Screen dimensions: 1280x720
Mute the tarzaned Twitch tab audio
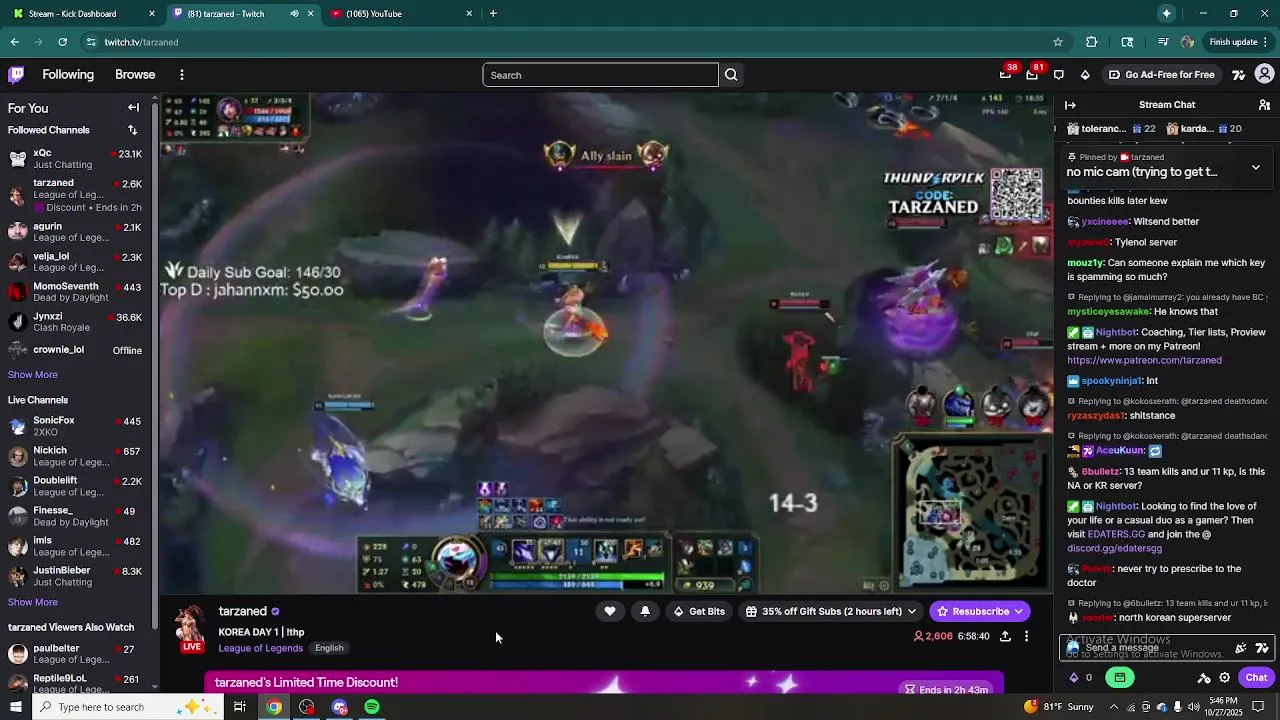[294, 14]
